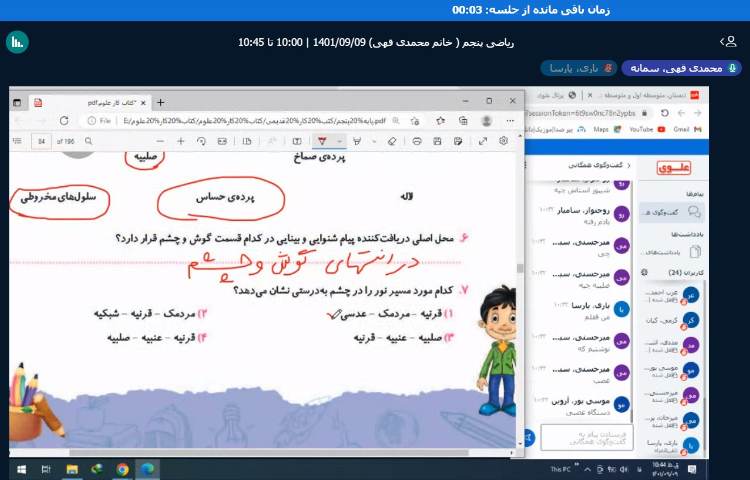The image size is (750, 480).
Task: Select the red Draw pen tool
Action: 322,141
